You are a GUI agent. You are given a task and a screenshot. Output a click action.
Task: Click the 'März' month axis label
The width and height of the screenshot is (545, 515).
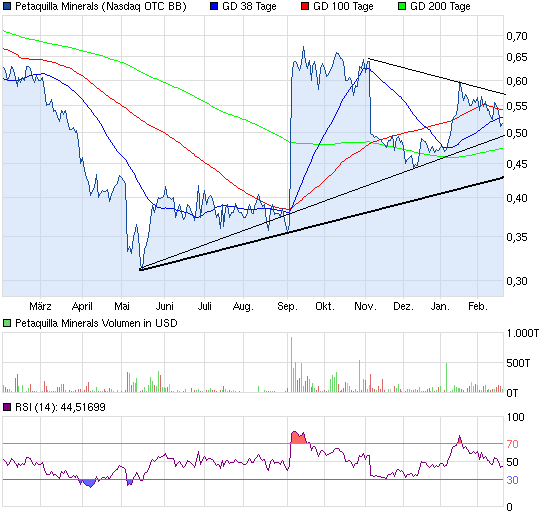click(x=40, y=306)
